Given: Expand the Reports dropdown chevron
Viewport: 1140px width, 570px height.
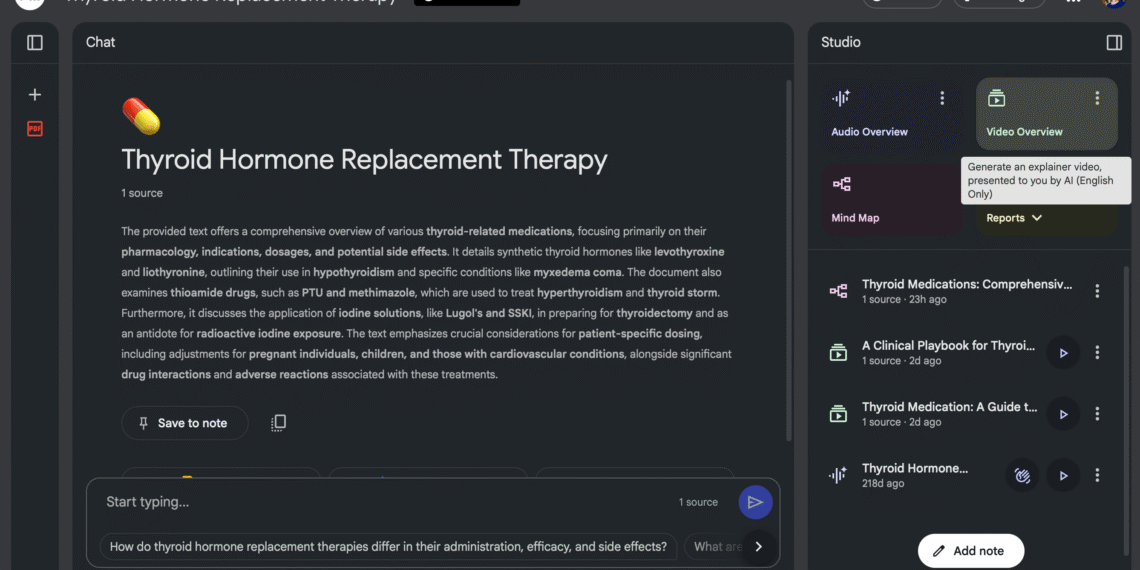Looking at the screenshot, I should point(1037,218).
